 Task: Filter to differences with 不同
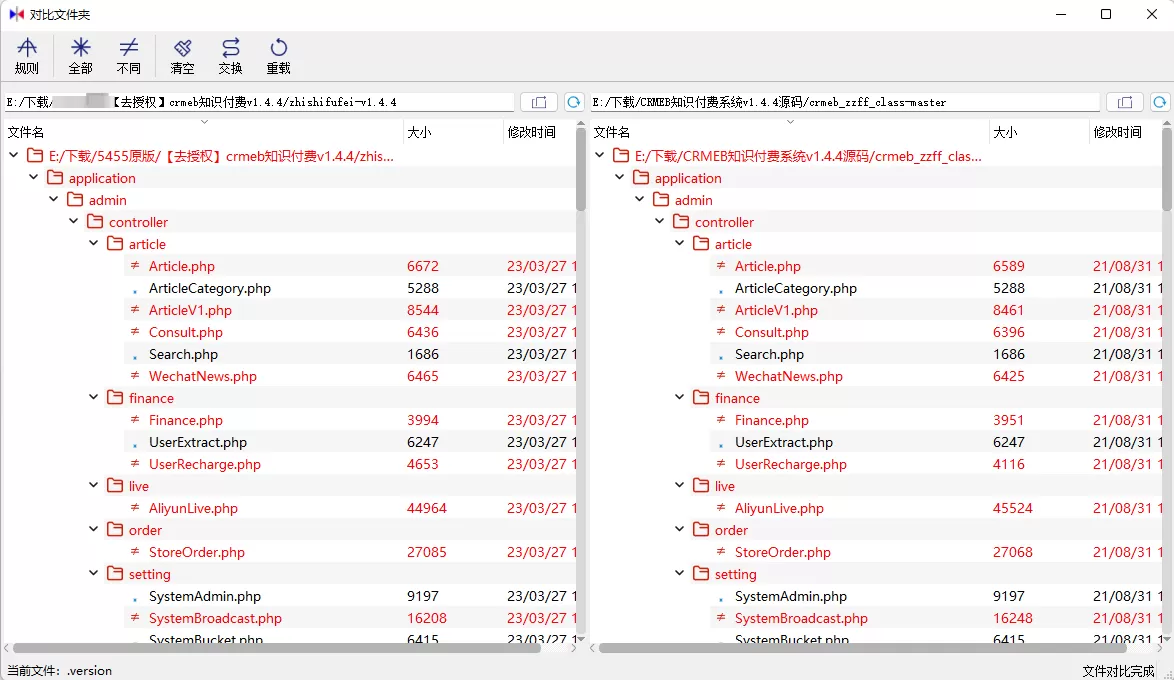(x=129, y=56)
